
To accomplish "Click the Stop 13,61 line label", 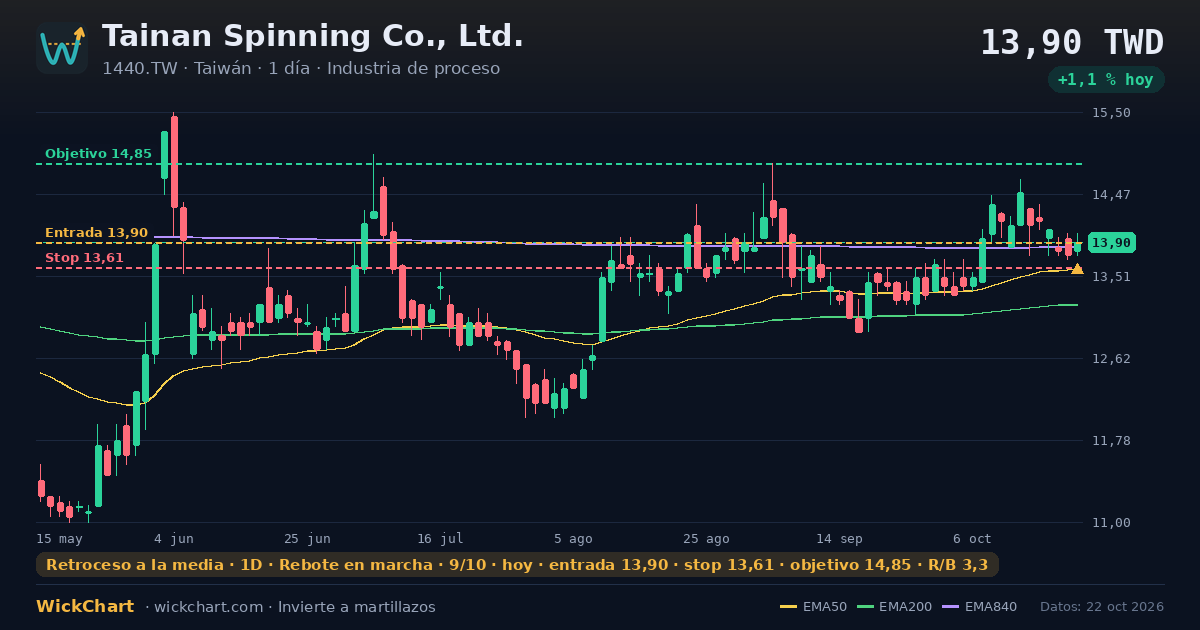I will tap(84, 258).
